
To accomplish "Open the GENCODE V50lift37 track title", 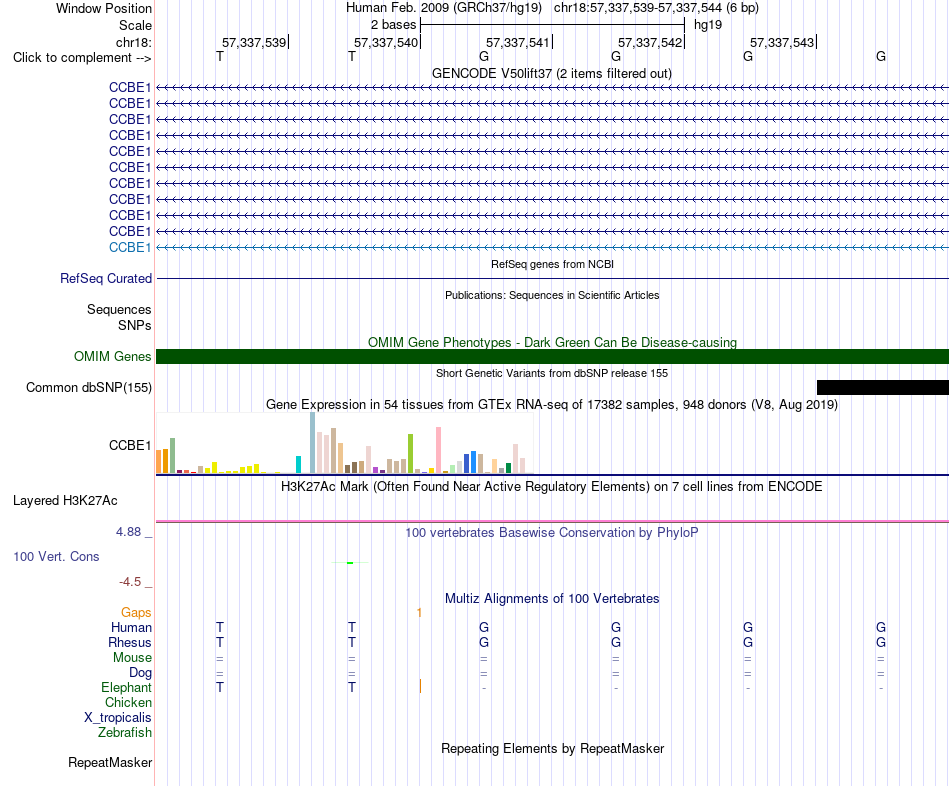I will [551, 73].
